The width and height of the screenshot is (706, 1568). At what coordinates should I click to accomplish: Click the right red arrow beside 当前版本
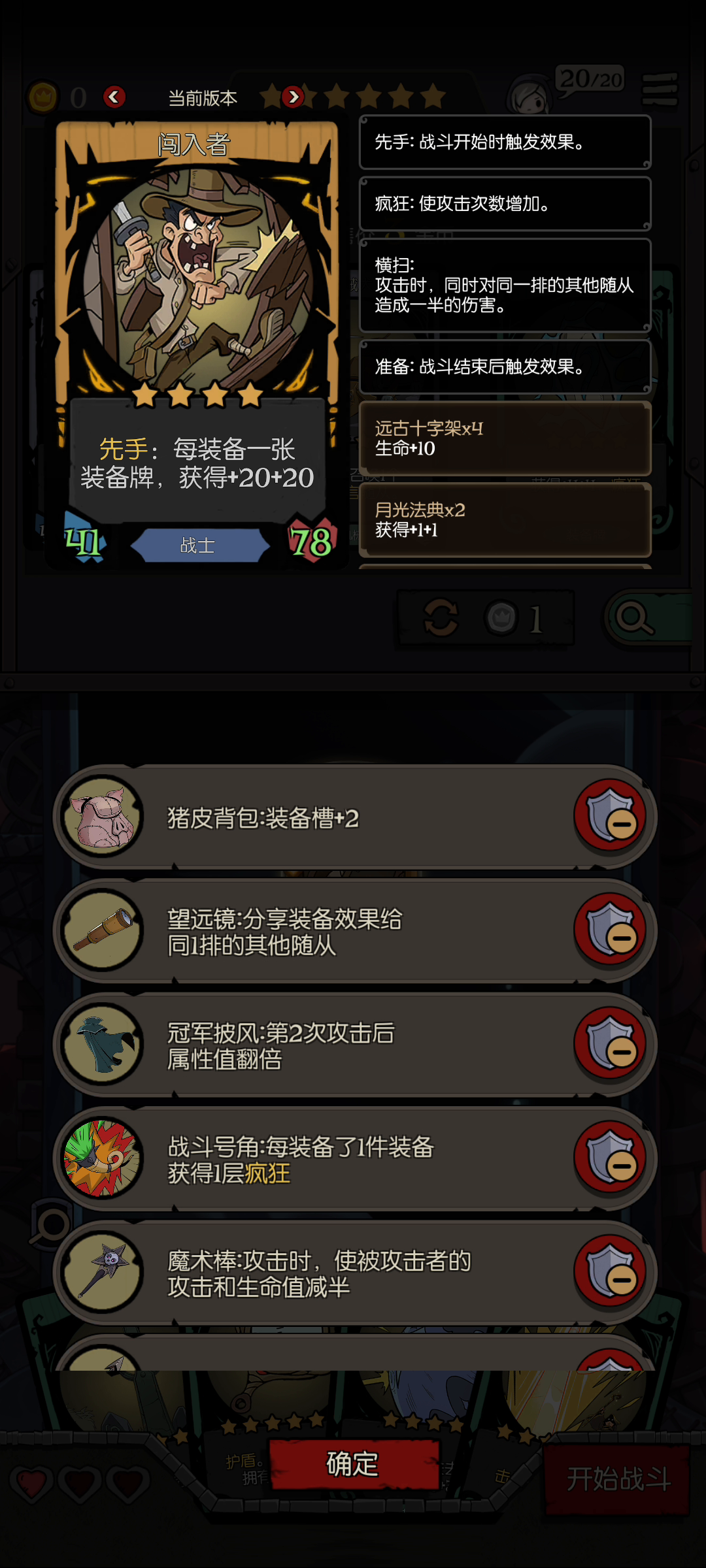(293, 97)
